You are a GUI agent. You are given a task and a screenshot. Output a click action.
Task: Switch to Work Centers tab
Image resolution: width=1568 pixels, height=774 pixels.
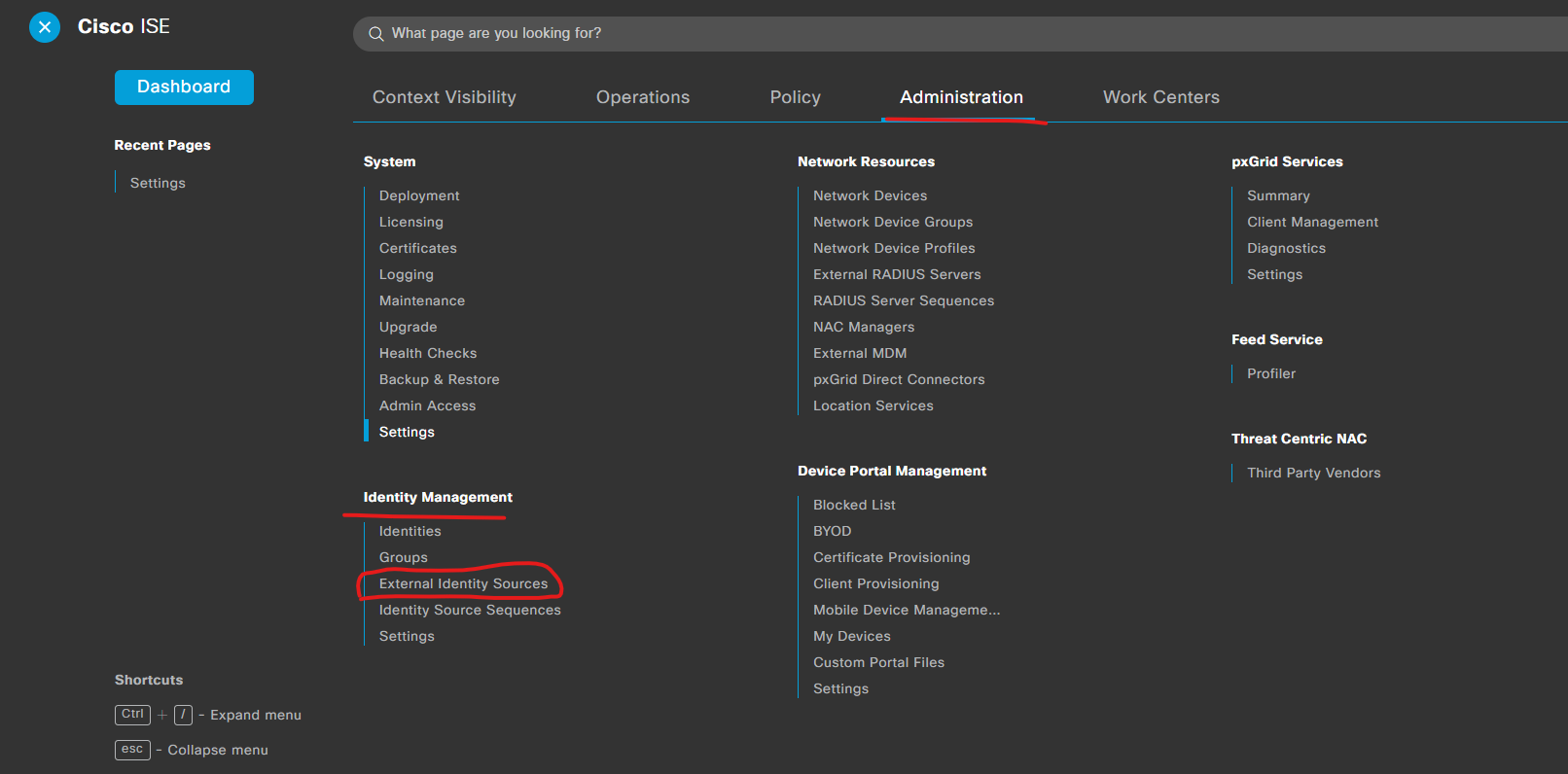[1161, 97]
